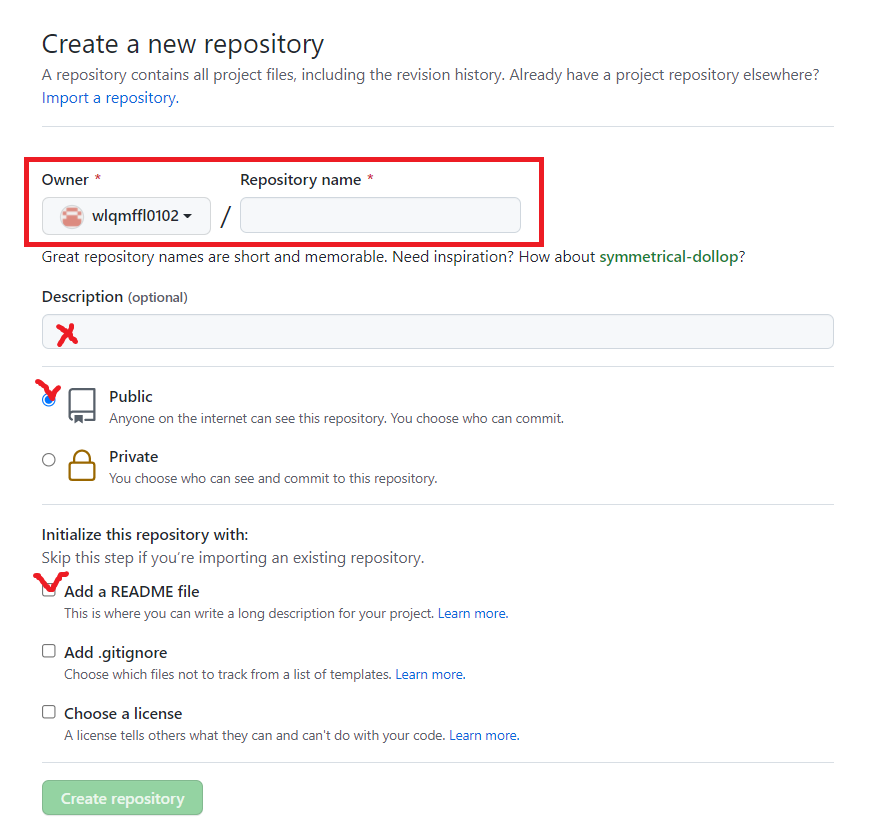
Task: Check the Add .gitignore option
Action: [49, 651]
